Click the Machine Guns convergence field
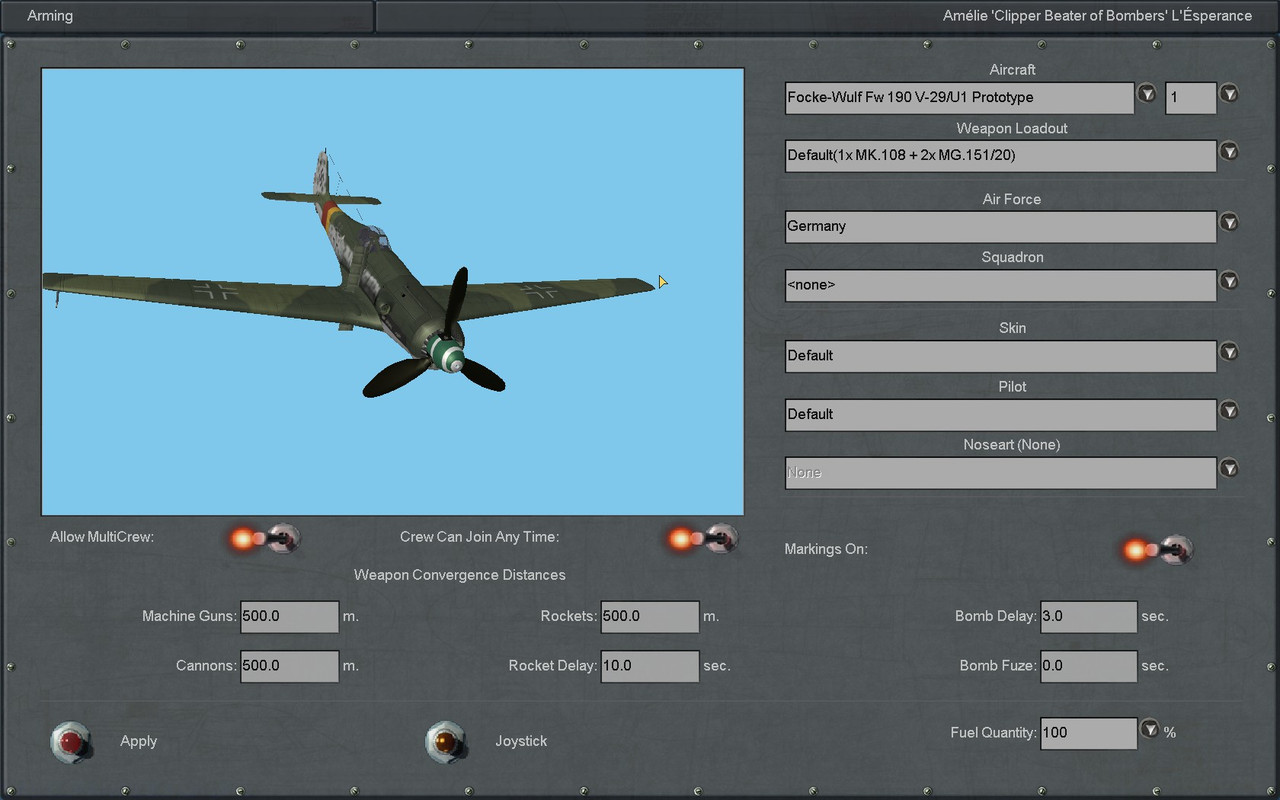The height and width of the screenshot is (800, 1280). (x=289, y=617)
